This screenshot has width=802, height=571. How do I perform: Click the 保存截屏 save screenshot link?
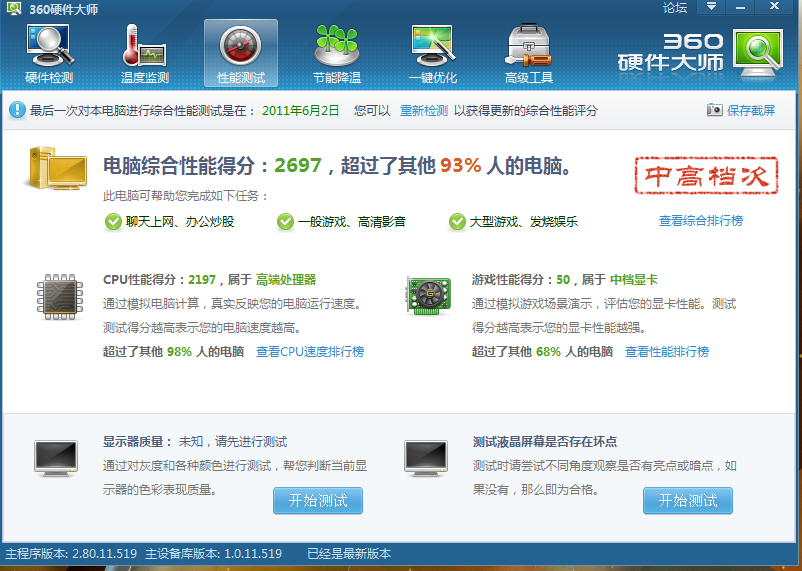[751, 111]
